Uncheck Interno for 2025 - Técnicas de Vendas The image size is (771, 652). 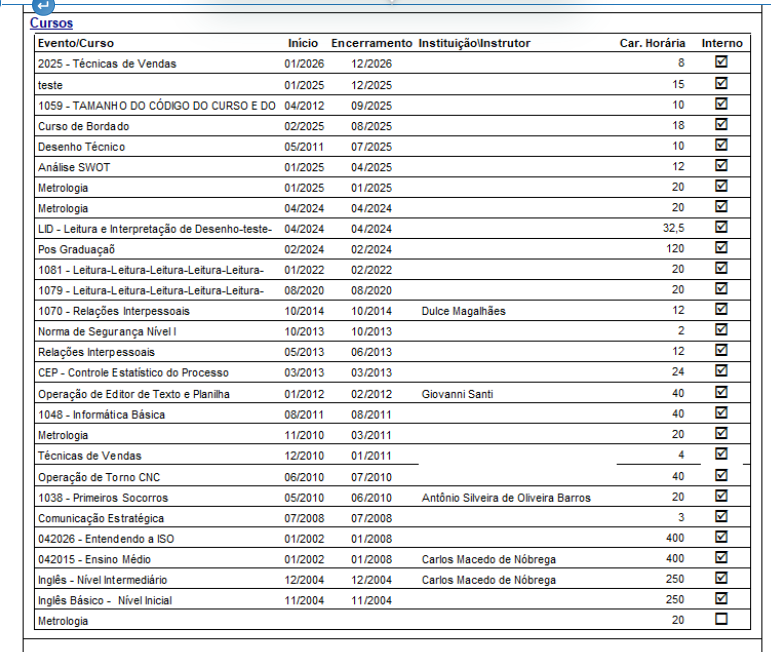(x=721, y=63)
